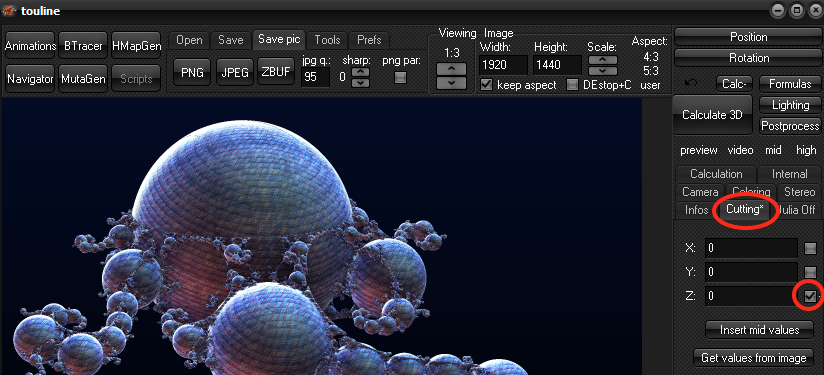Decrease Viewing ratio with down arrow
This screenshot has height=375, width=824.
[451, 82]
